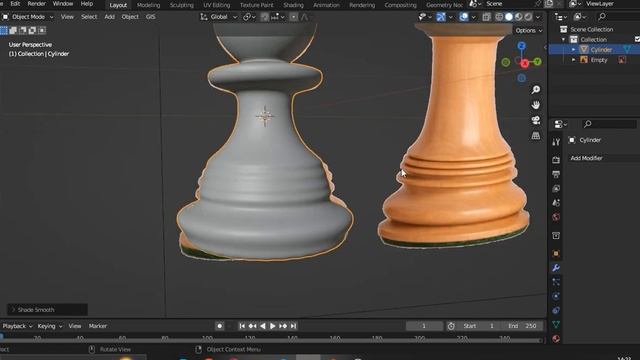Play the animation forward
Screen dimensions: 640x360
pyautogui.click(x=273, y=326)
